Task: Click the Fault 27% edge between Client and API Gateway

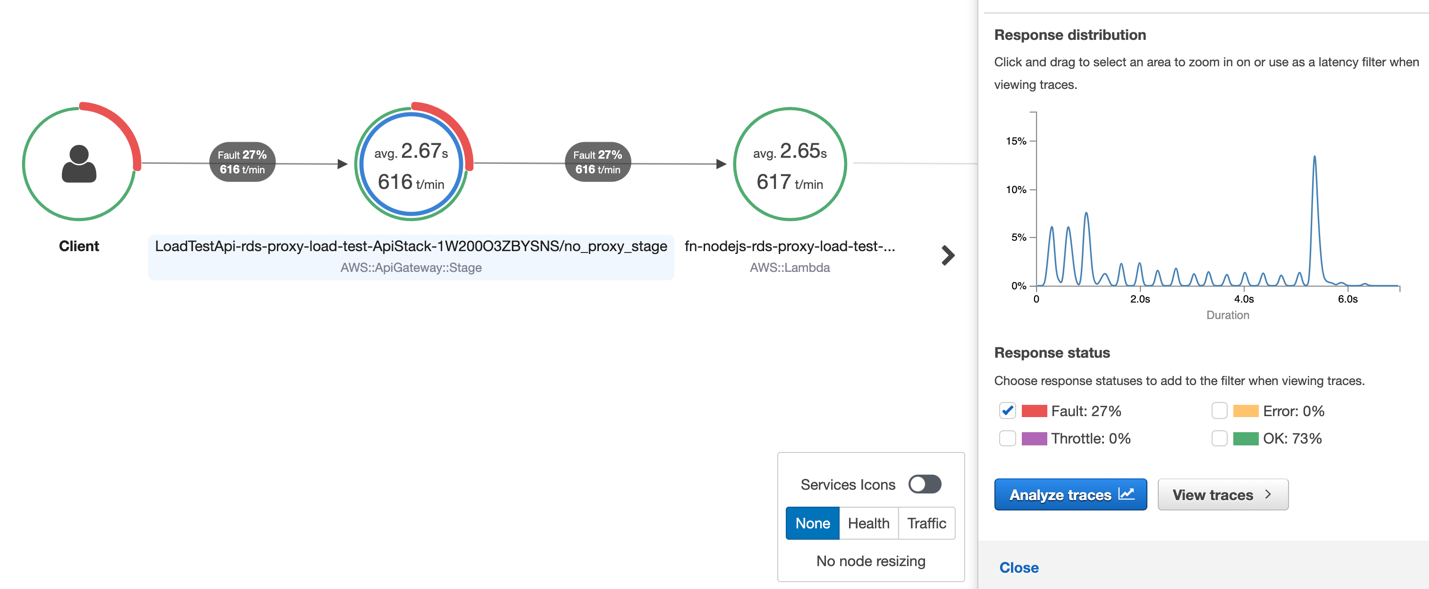Action: [242, 162]
